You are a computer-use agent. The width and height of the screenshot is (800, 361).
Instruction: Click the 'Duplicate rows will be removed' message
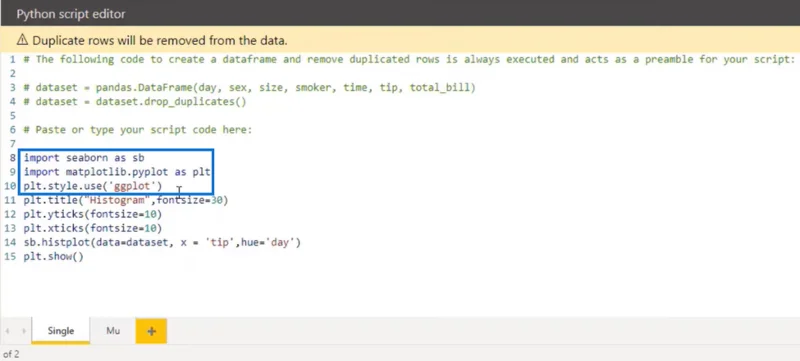[x=160, y=40]
